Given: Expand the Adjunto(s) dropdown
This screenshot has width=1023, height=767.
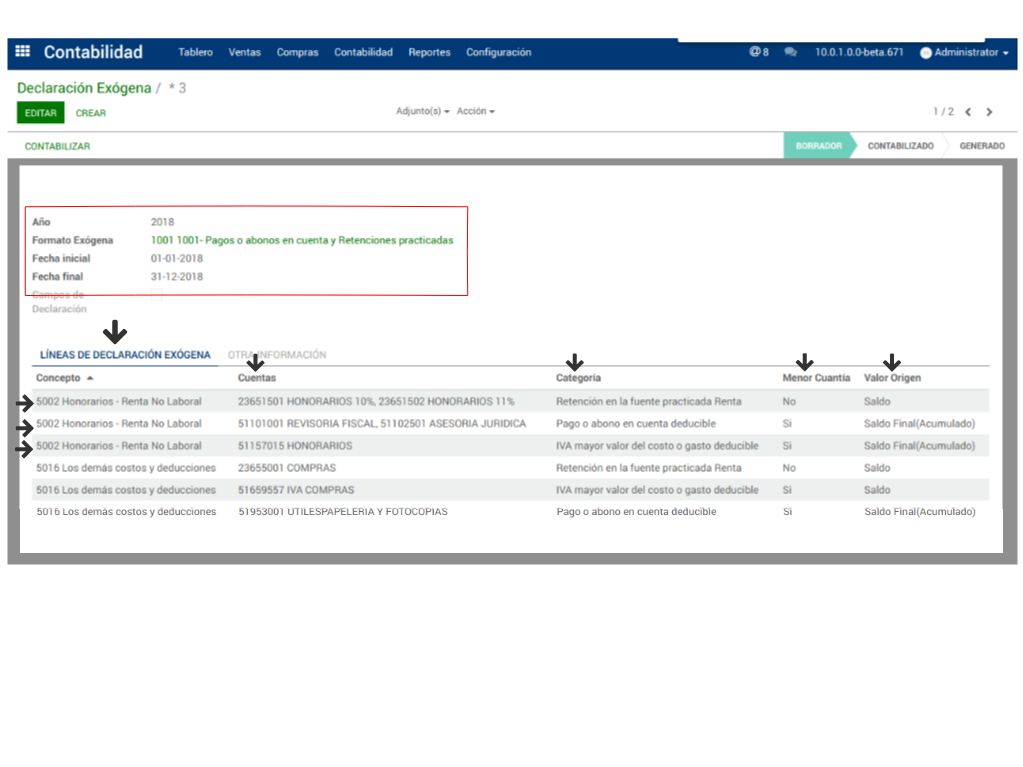Looking at the screenshot, I should [x=422, y=112].
